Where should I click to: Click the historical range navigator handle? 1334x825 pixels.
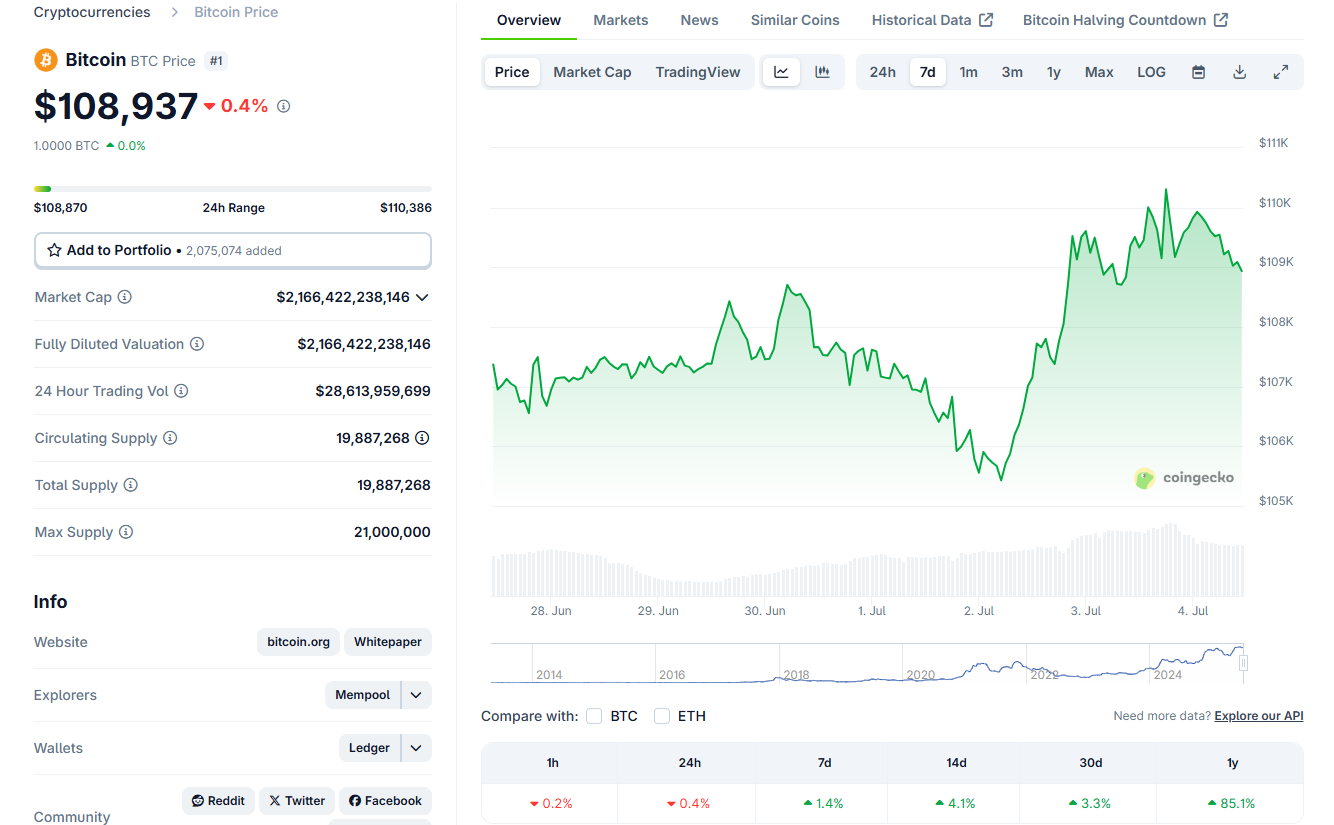[1244, 663]
